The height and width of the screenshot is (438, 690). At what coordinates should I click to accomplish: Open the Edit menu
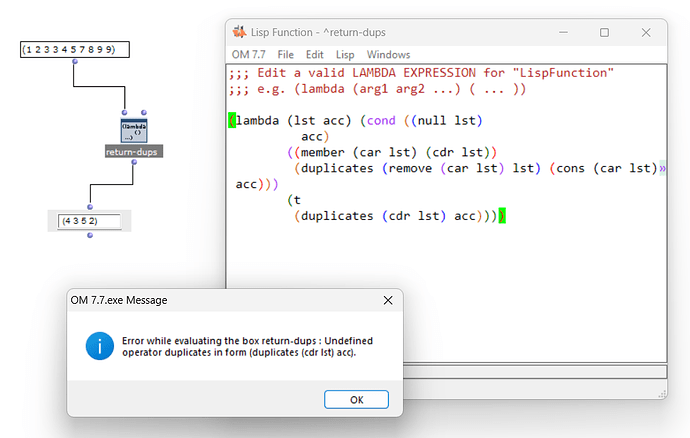pyautogui.click(x=314, y=54)
